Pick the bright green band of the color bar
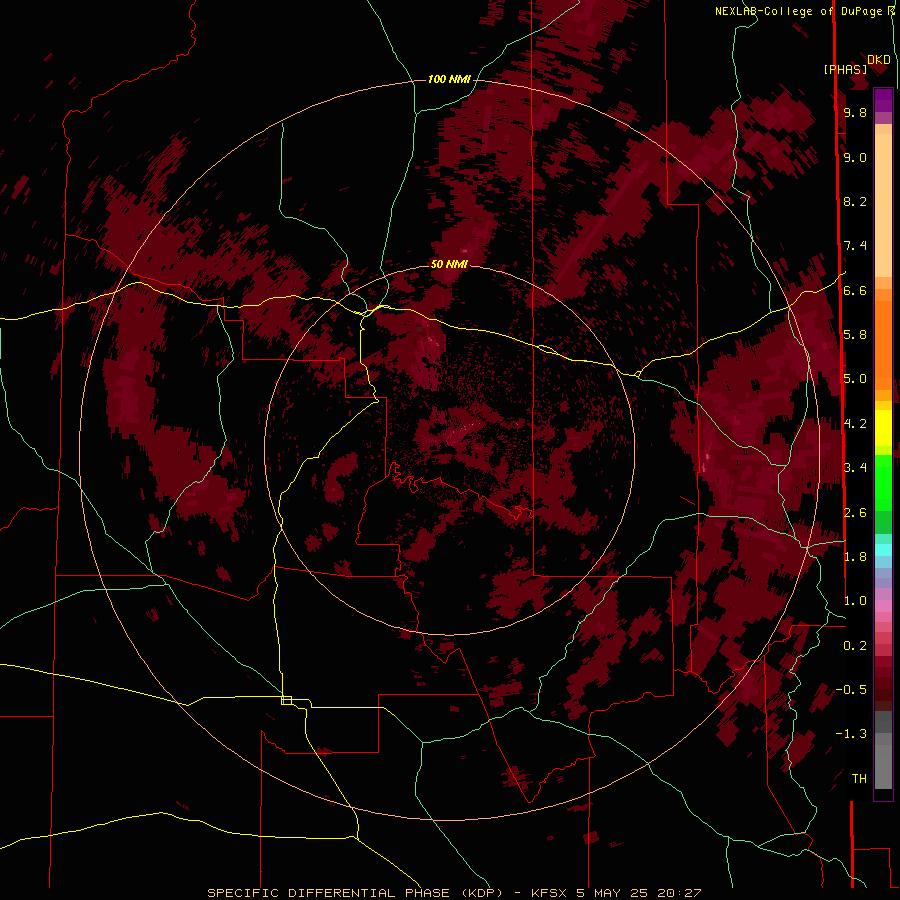The image size is (900, 900). click(x=883, y=482)
